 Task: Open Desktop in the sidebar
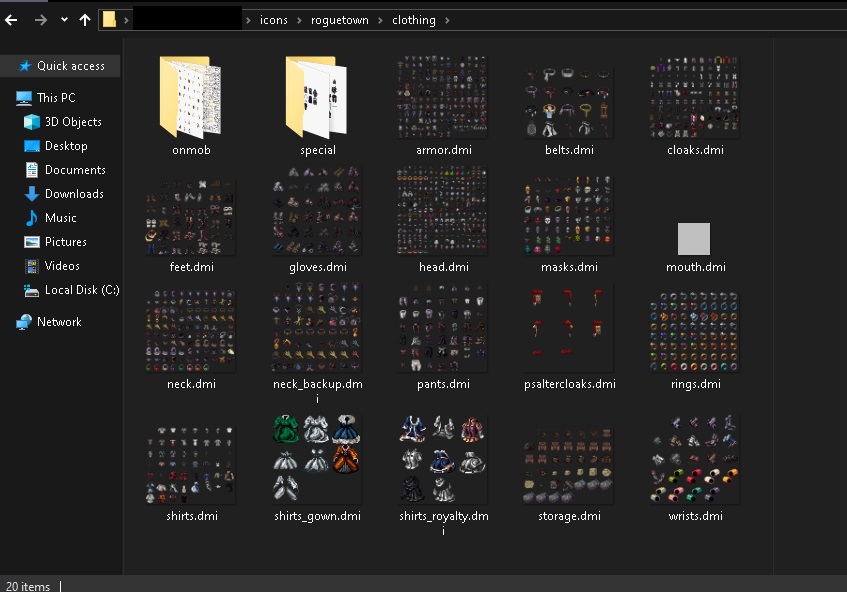[x=56, y=146]
